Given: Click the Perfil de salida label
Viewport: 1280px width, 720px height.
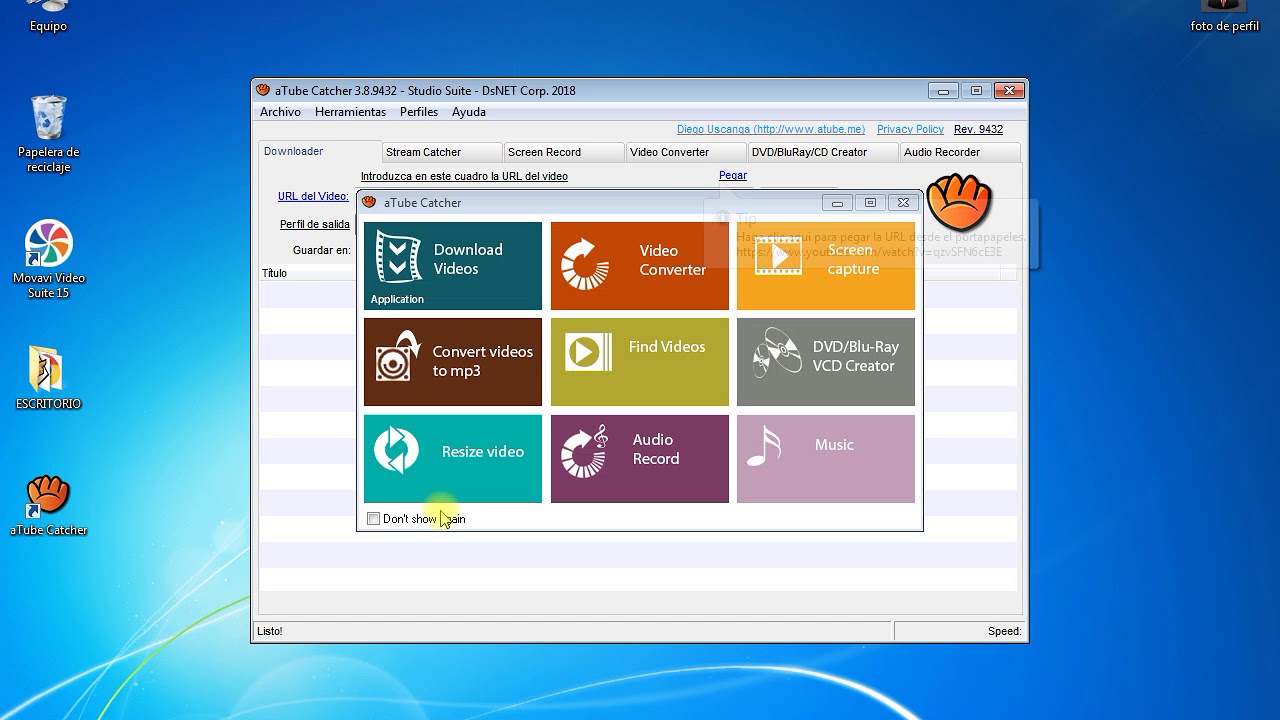Looking at the screenshot, I should click(315, 224).
